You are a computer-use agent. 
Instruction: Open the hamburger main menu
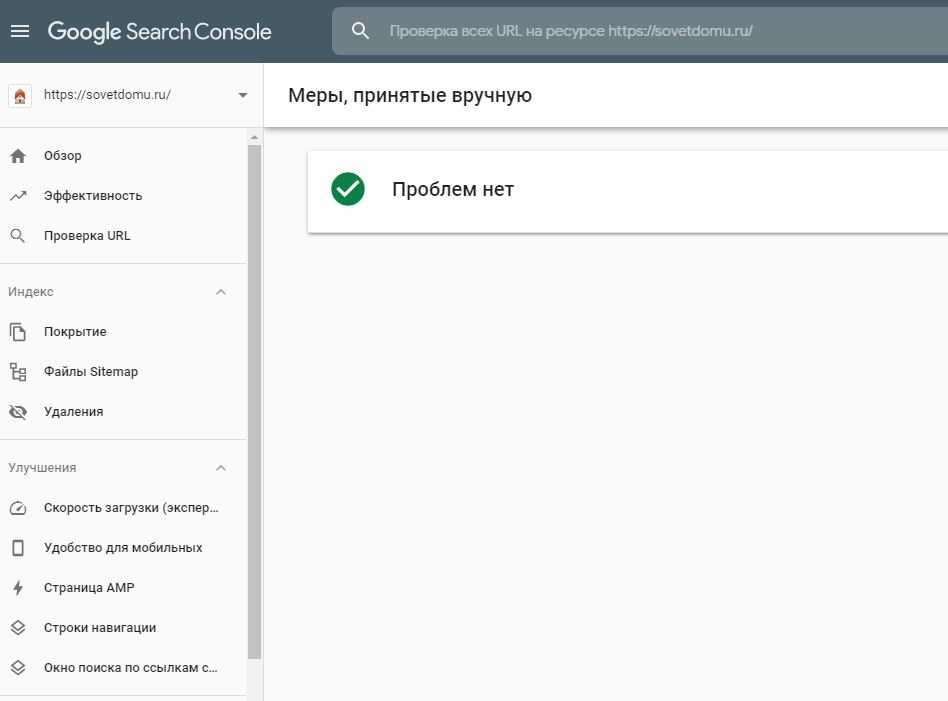click(20, 31)
